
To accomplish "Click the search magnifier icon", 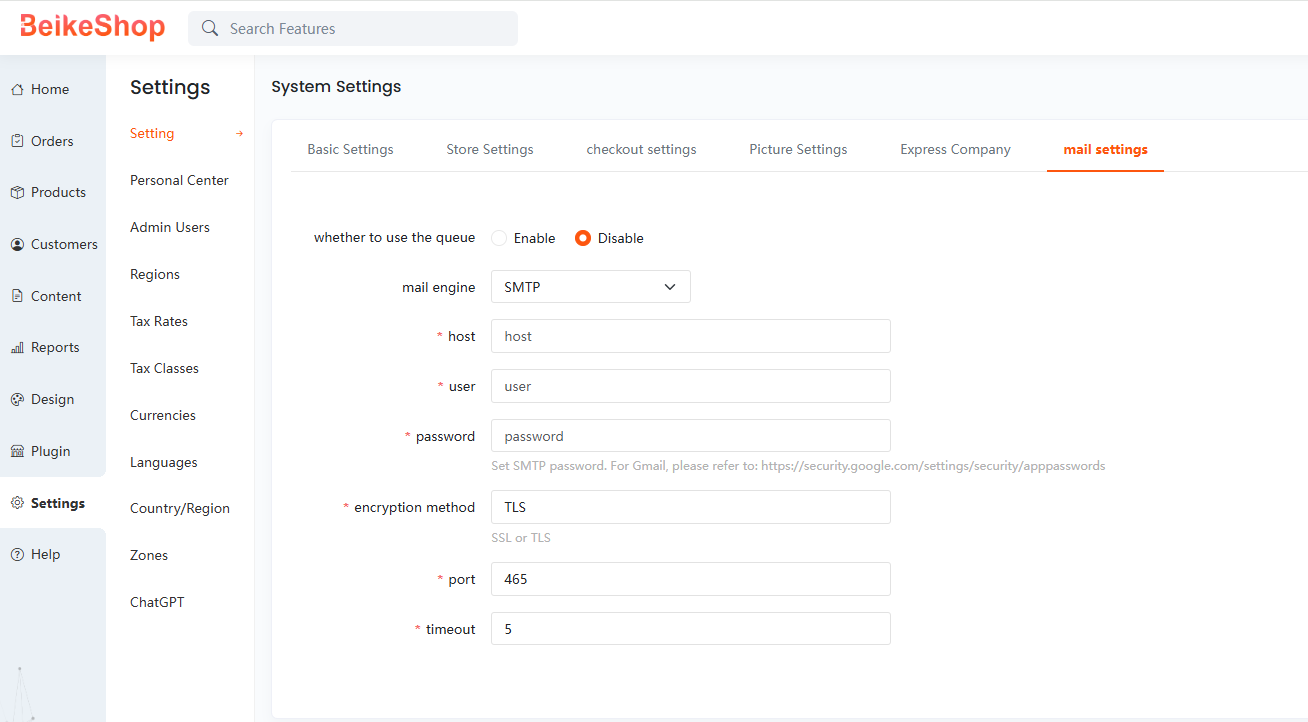I will 210,28.
